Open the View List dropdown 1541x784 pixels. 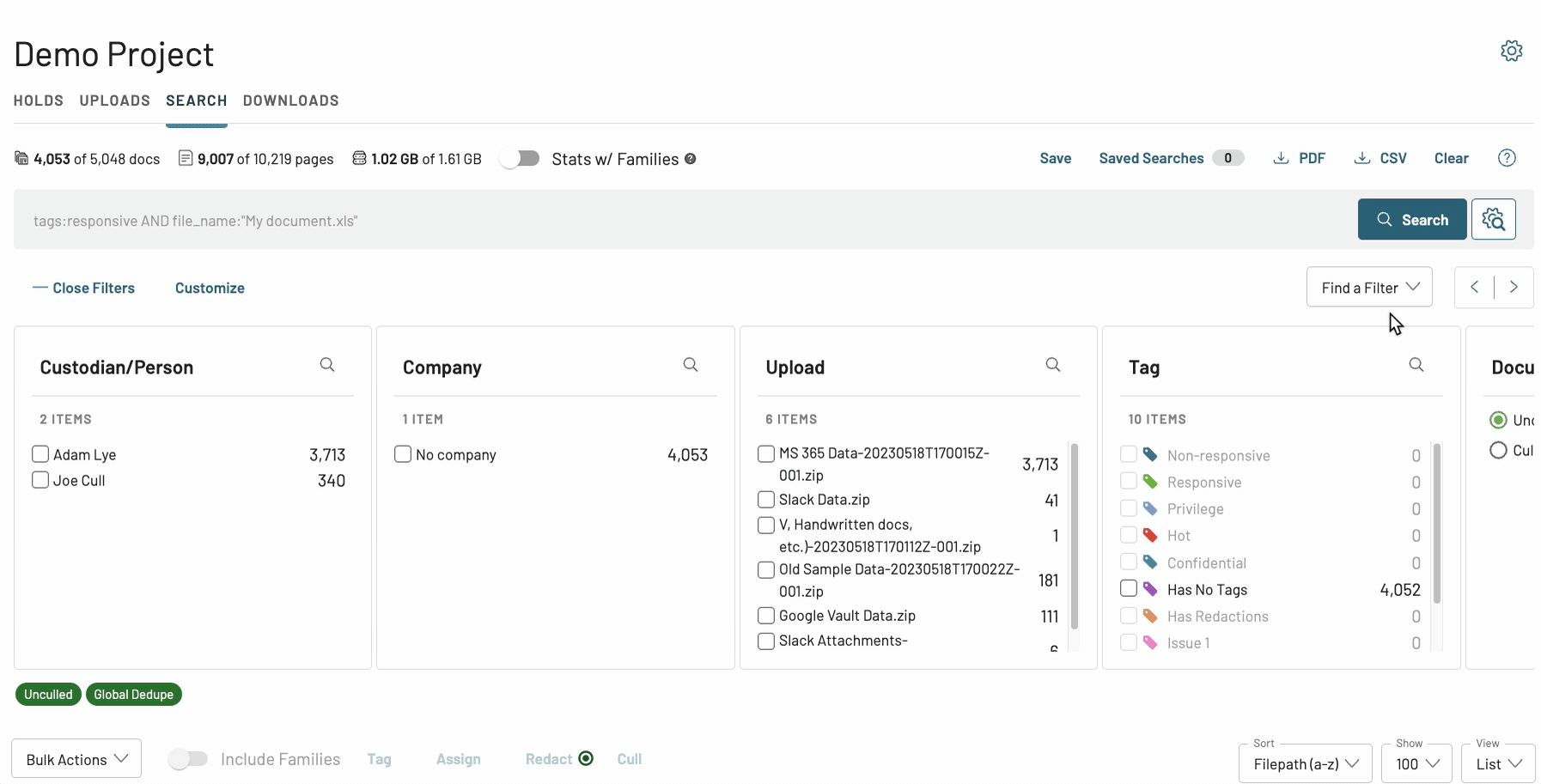tap(1498, 763)
